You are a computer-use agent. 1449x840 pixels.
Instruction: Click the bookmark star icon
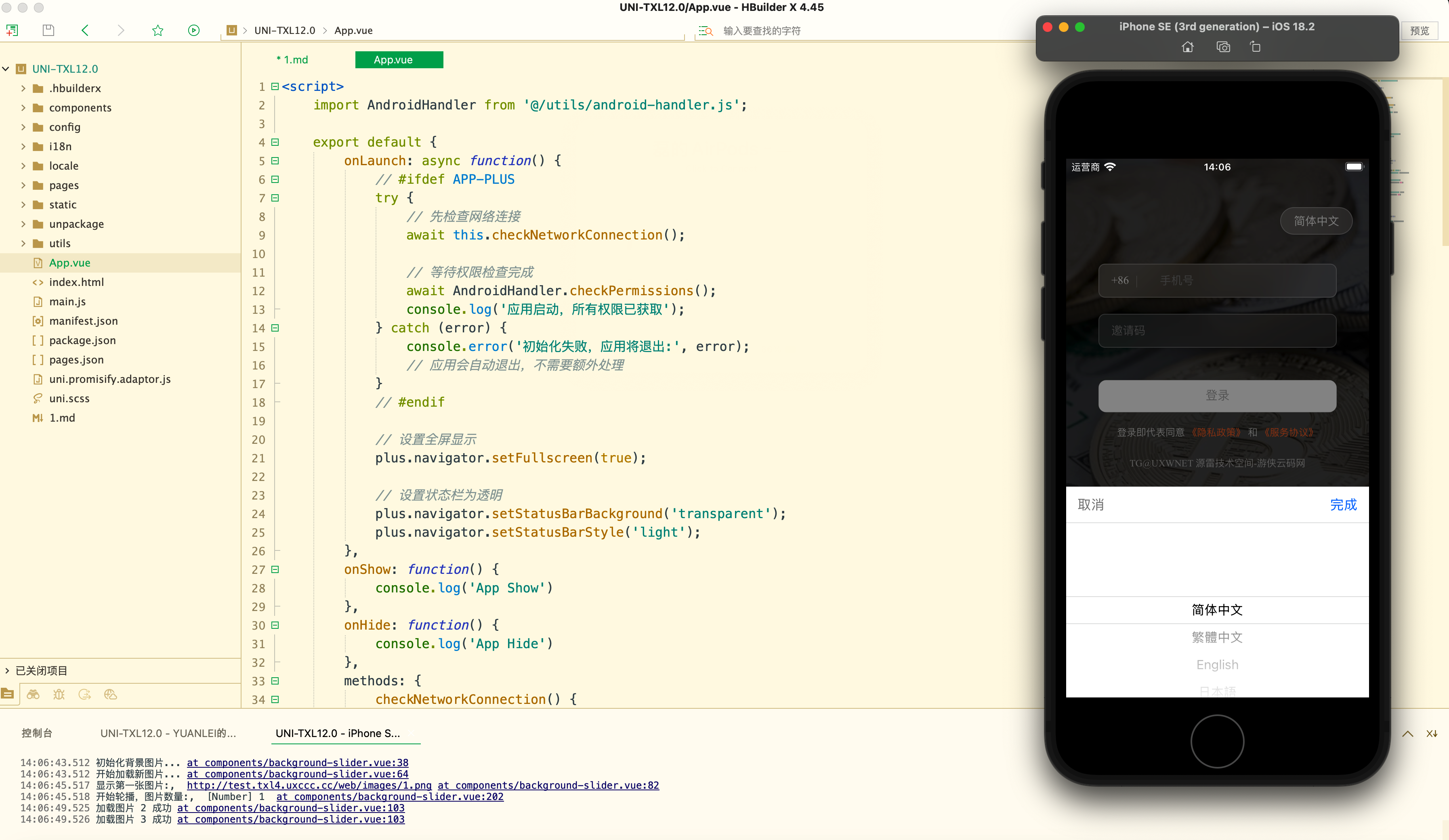pos(157,30)
